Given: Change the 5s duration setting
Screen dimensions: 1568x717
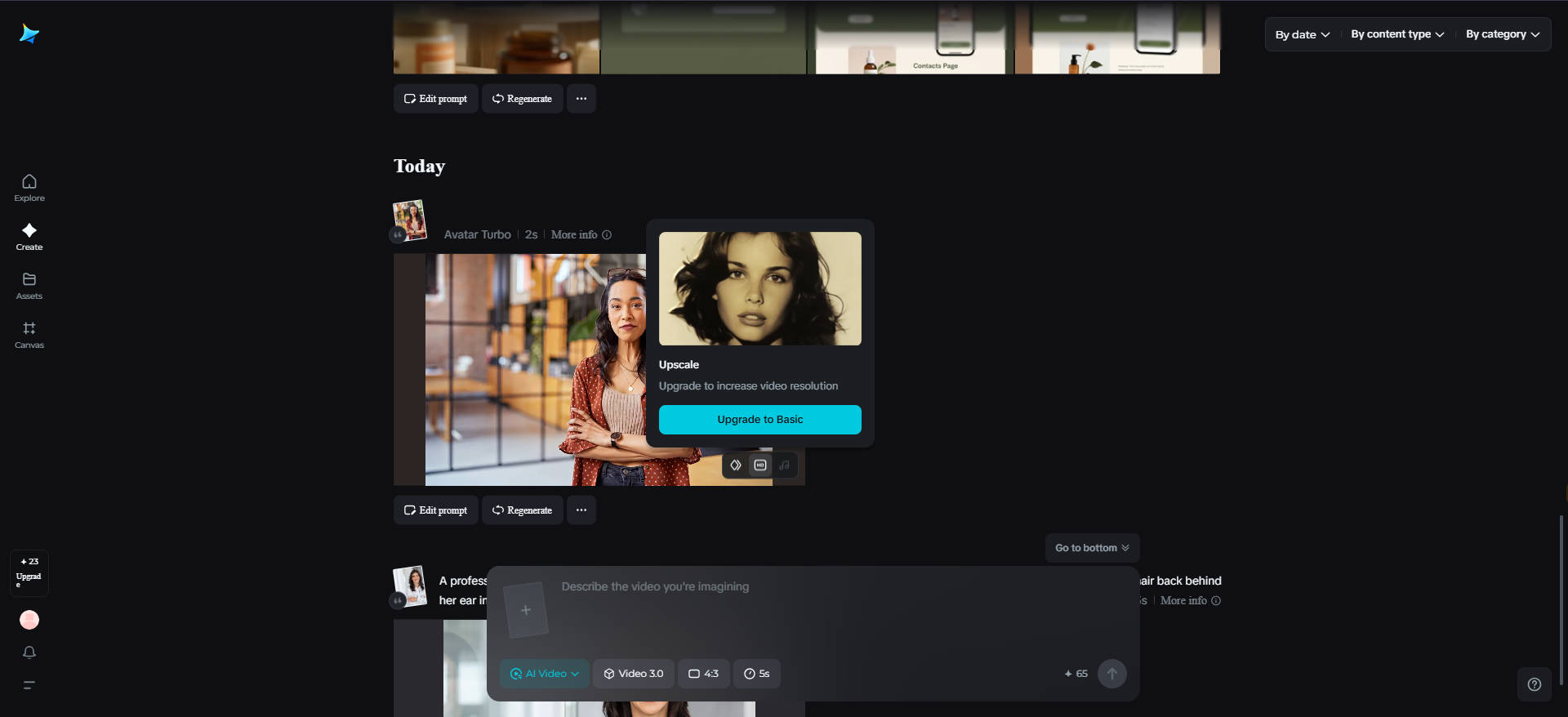Looking at the screenshot, I should 757,674.
